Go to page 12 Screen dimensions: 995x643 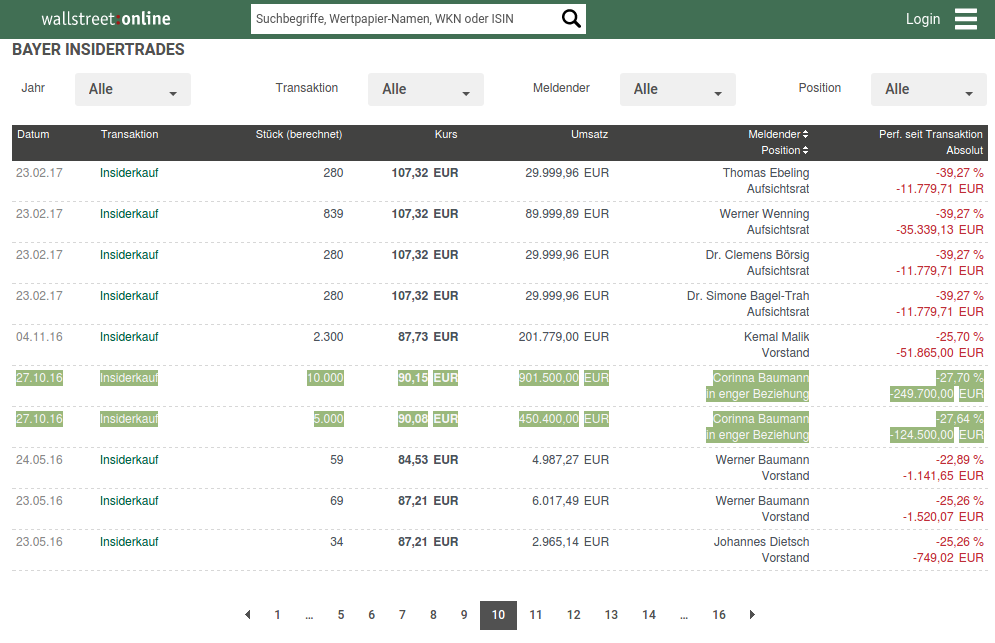pyautogui.click(x=574, y=615)
